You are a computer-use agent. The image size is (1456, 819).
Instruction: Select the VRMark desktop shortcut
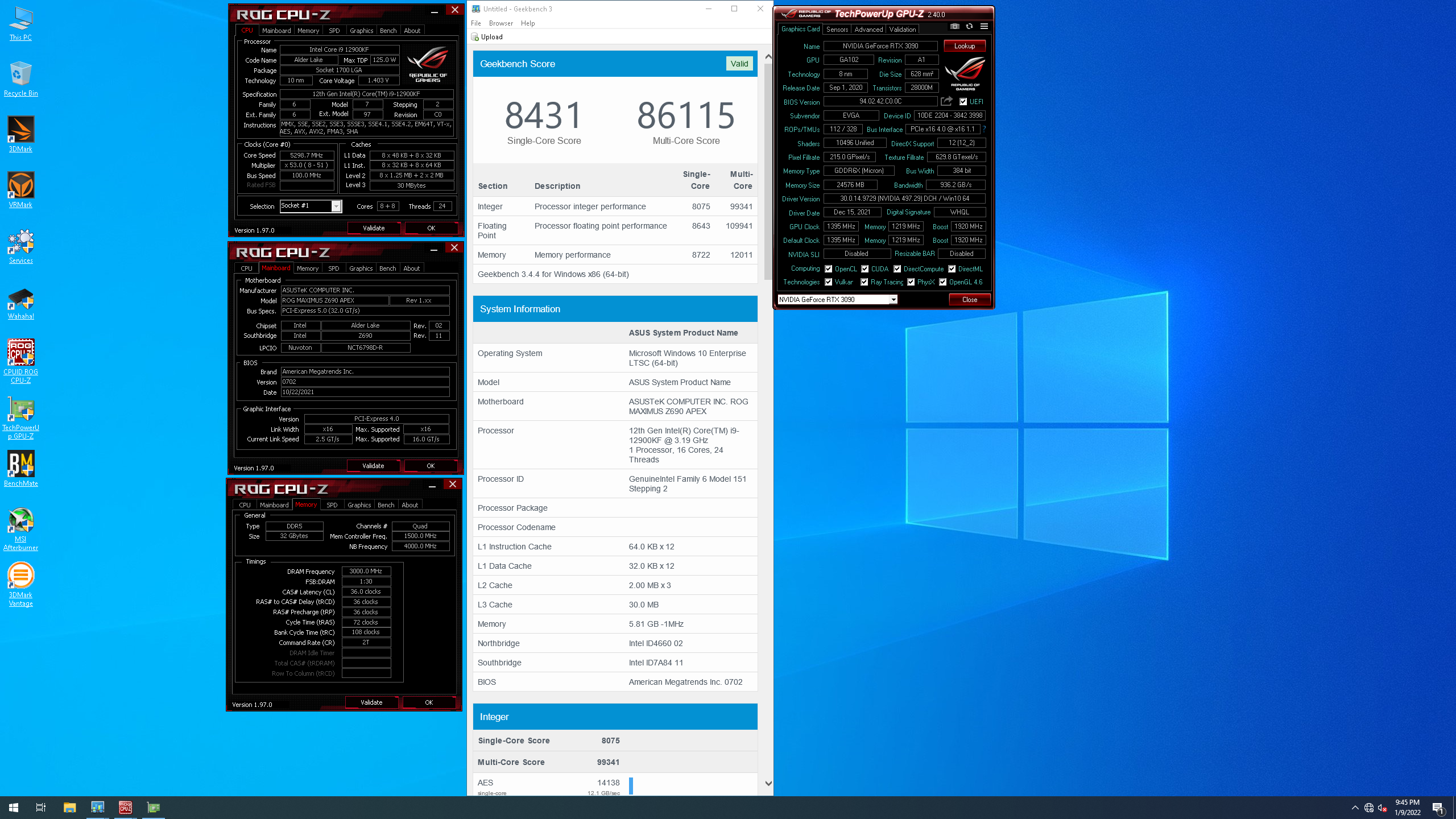(20, 190)
